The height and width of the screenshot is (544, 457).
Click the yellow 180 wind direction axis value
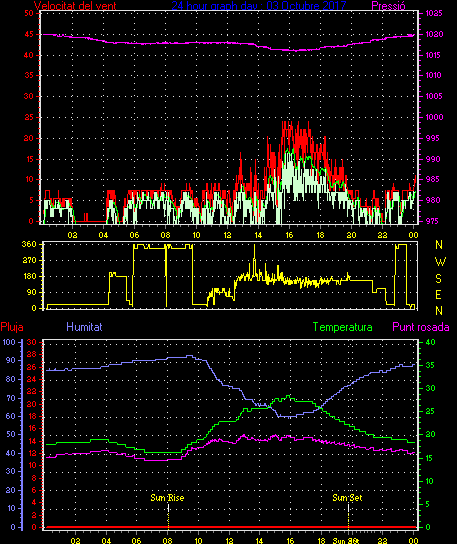coord(29,277)
